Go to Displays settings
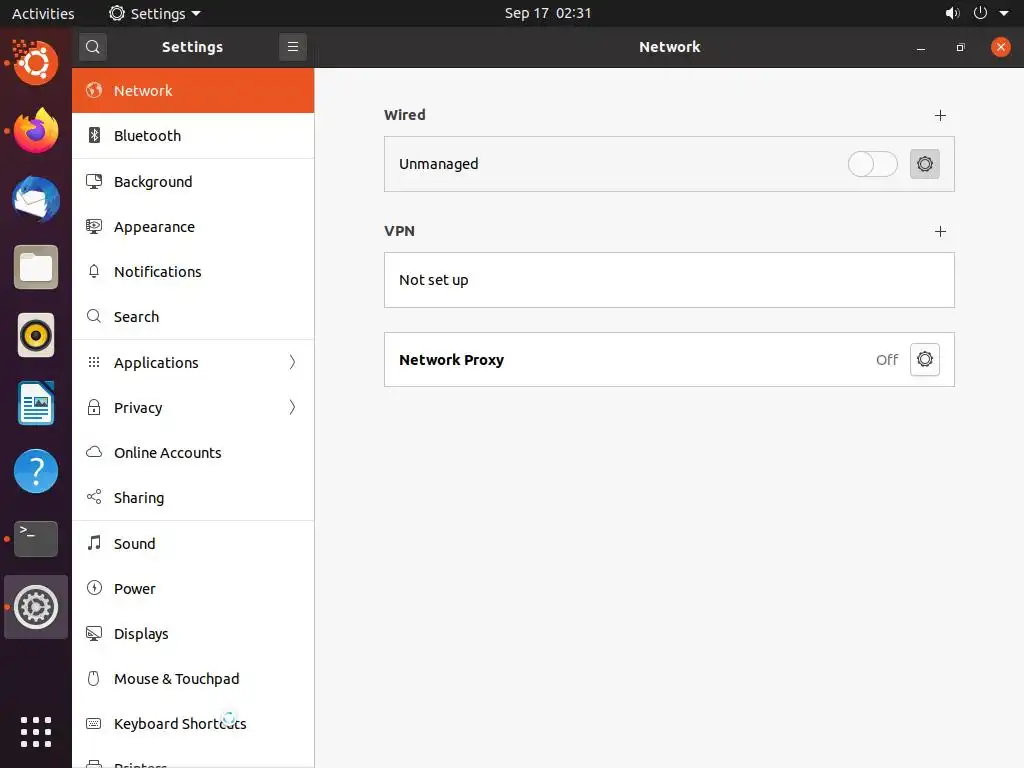This screenshot has height=768, width=1024. (193, 633)
